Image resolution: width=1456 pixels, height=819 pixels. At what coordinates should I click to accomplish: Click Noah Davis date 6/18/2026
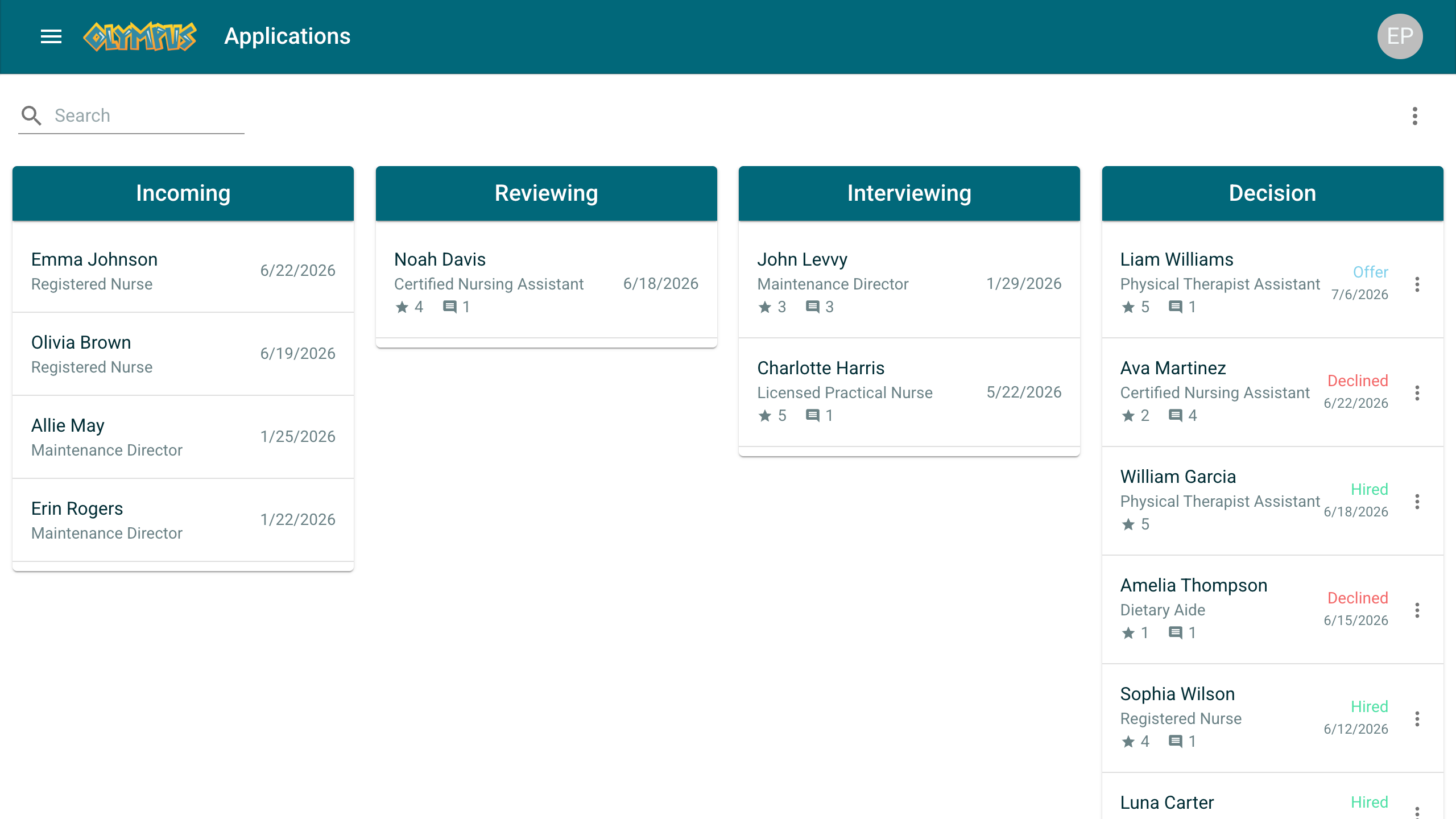[x=661, y=284]
